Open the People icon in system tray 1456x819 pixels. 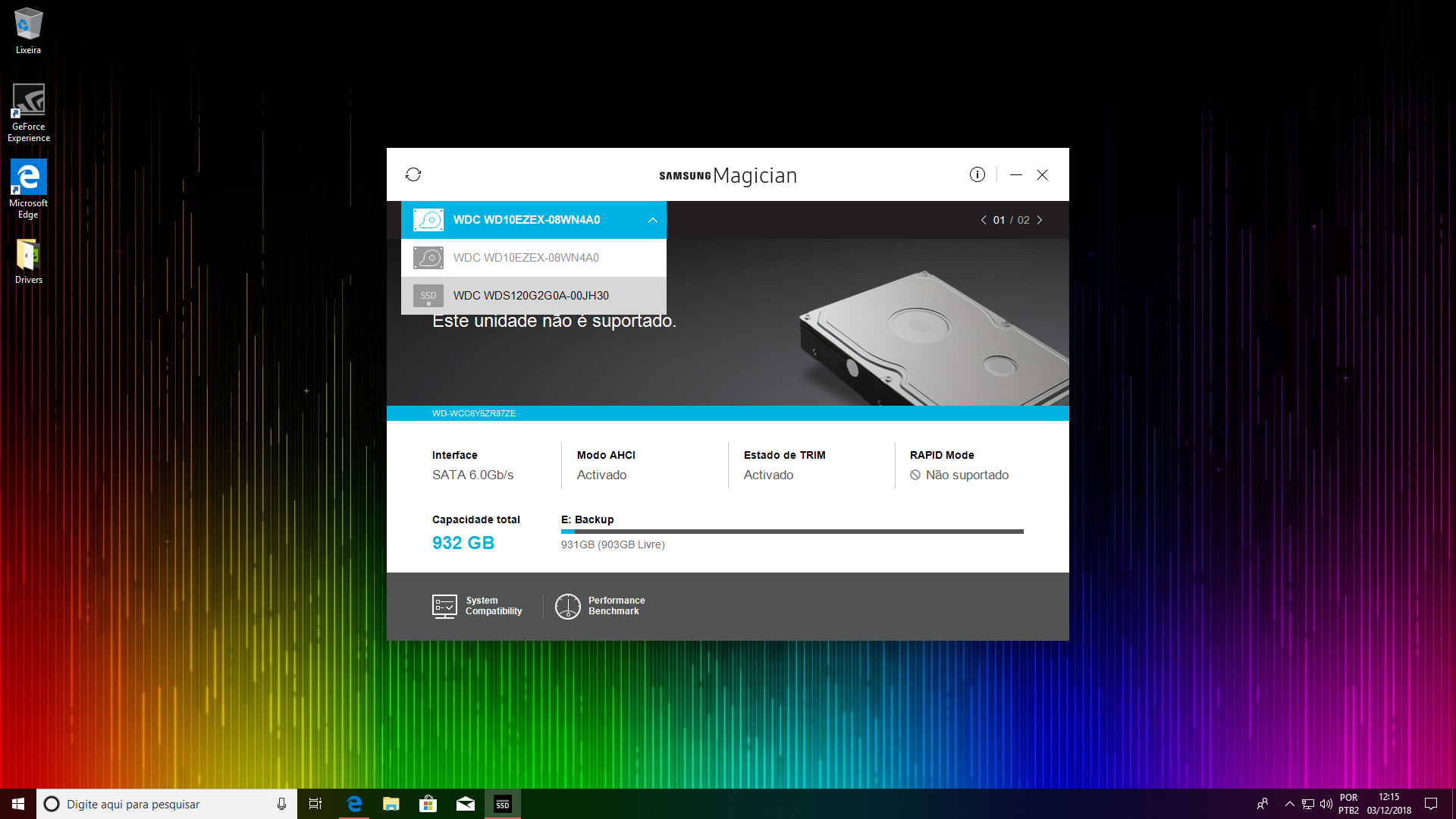tap(1263, 804)
